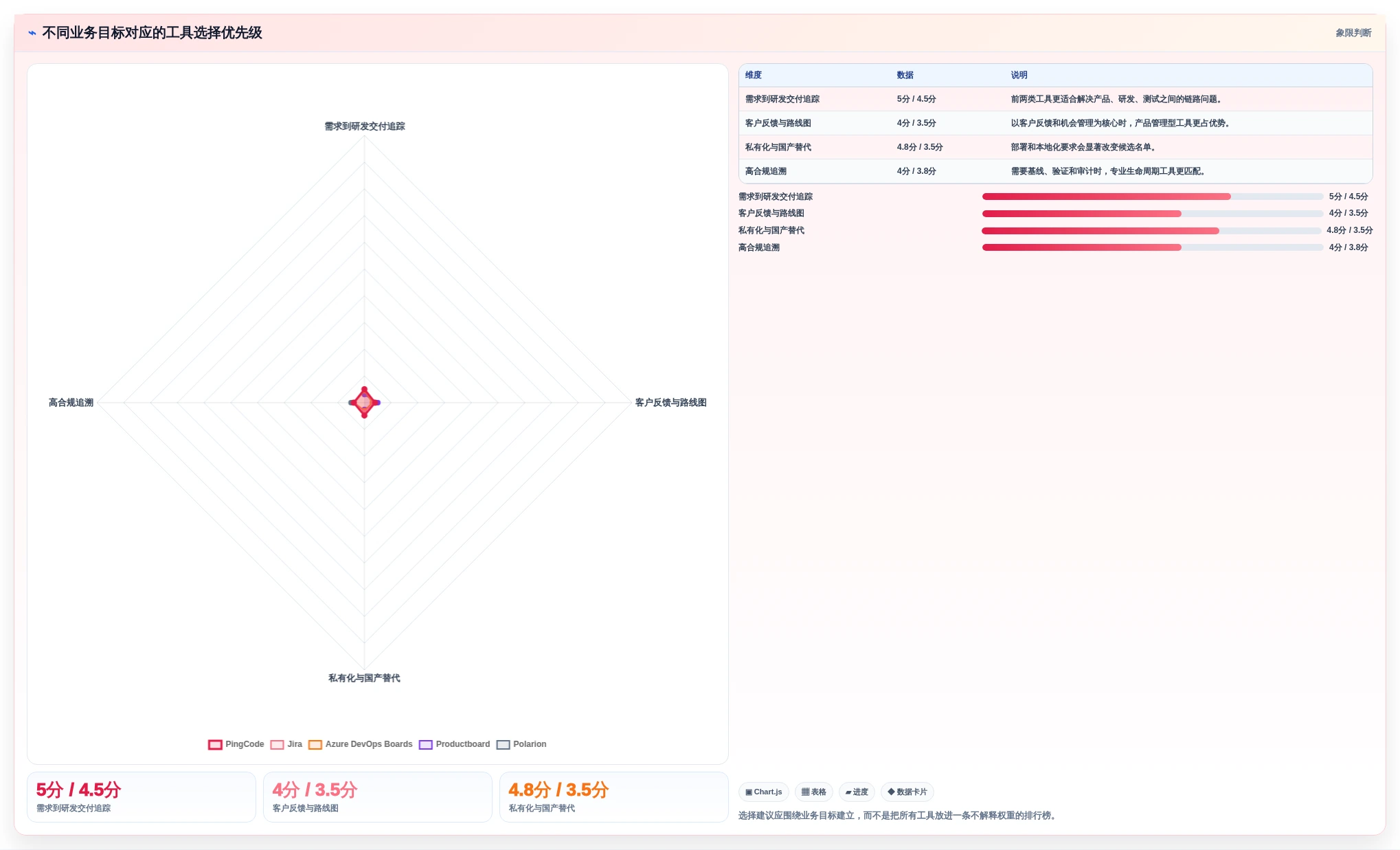Toggle the Productboard legend item
The height and width of the screenshot is (850, 1400).
click(454, 744)
